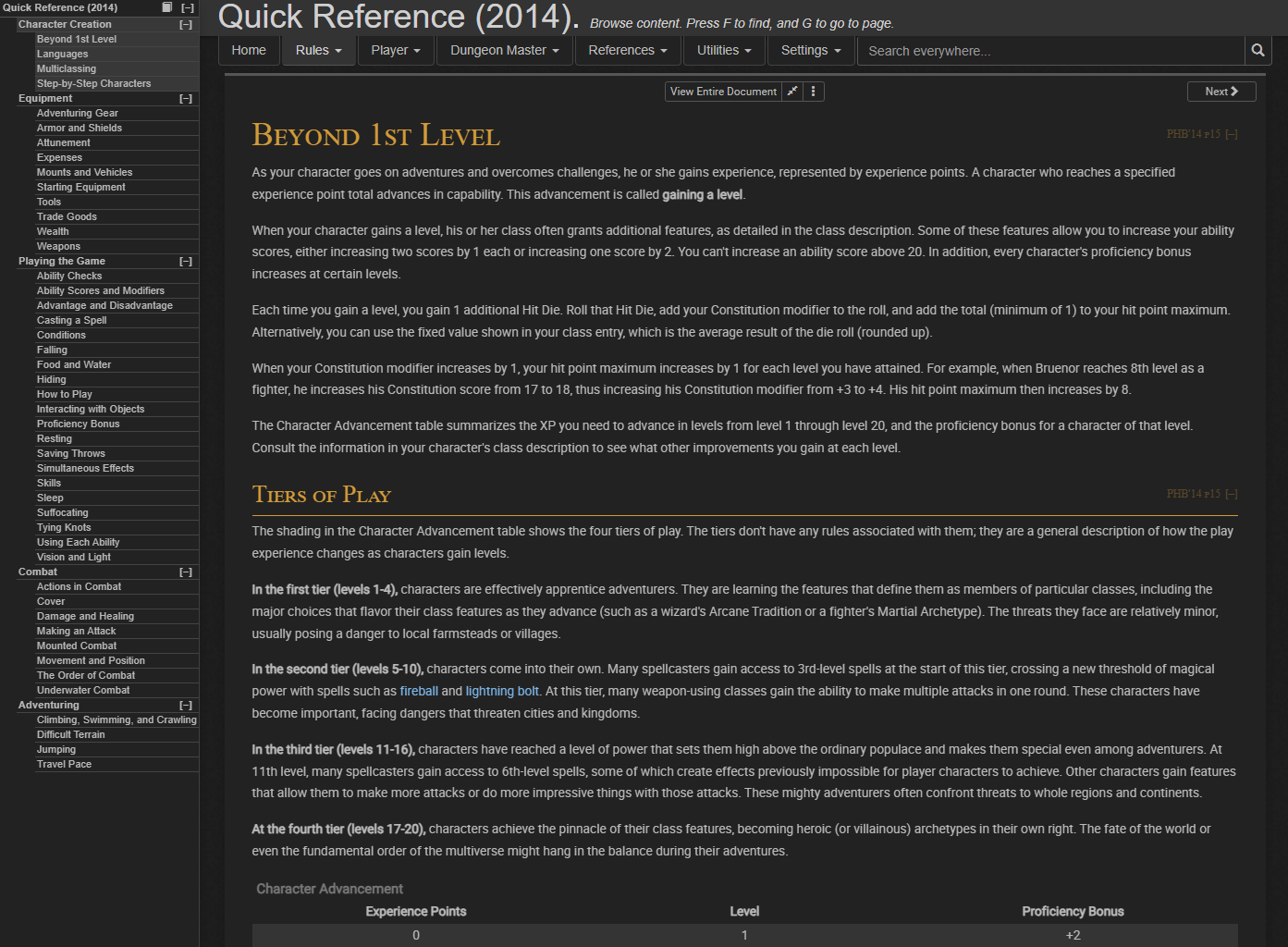Screen dimensions: 1288x947
Task: Open PHB'14 p15 source beside Beyond 1st Level
Action: [x=1193, y=135]
